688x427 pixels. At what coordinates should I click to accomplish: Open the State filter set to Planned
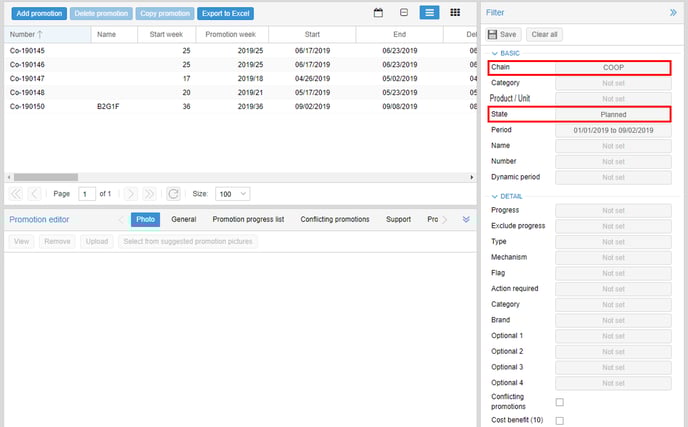point(613,115)
